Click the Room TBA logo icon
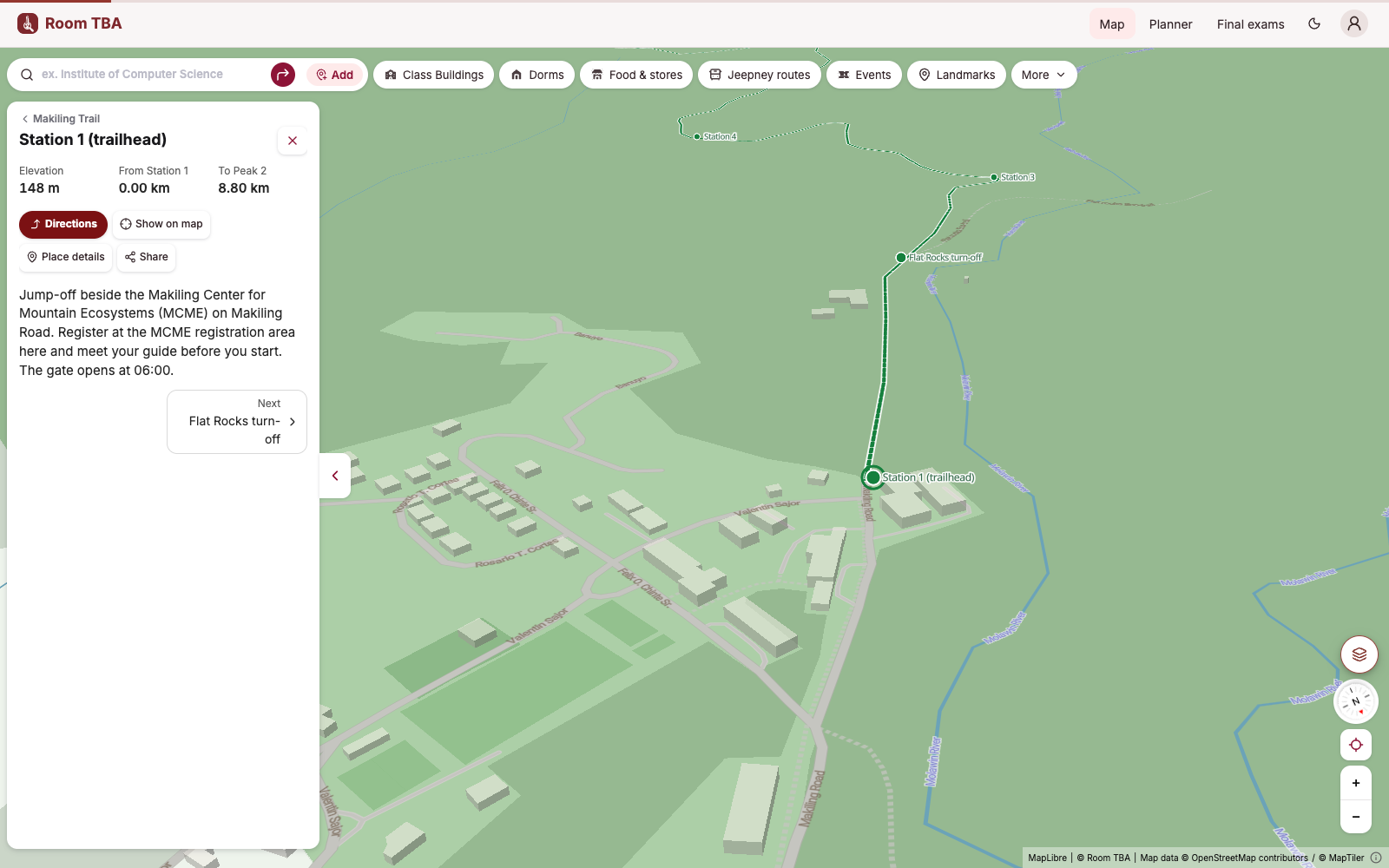Screen dimensions: 1389x868 28,23
